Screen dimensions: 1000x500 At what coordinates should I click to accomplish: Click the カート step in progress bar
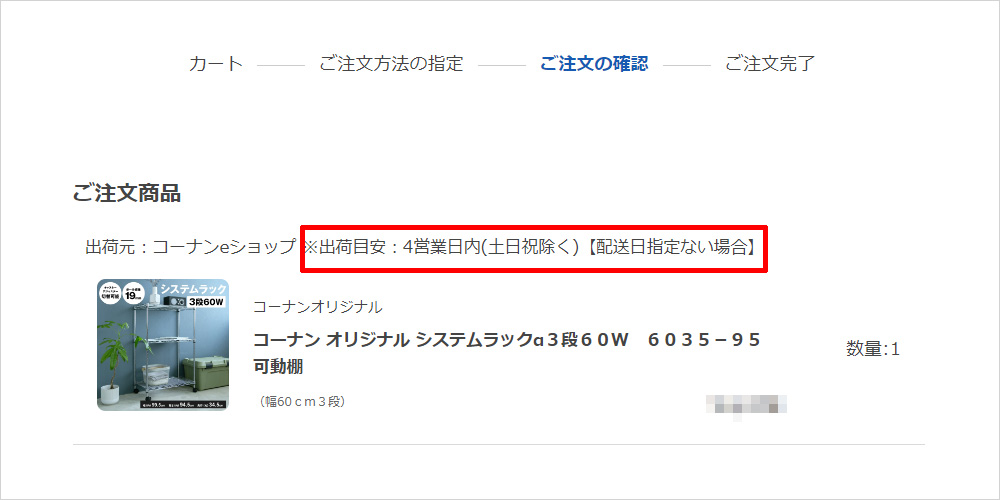[216, 64]
